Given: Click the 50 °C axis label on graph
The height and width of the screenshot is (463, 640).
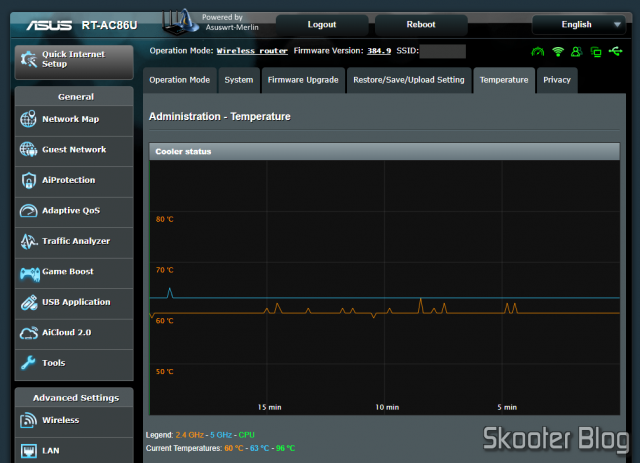Looking at the screenshot, I should (164, 372).
